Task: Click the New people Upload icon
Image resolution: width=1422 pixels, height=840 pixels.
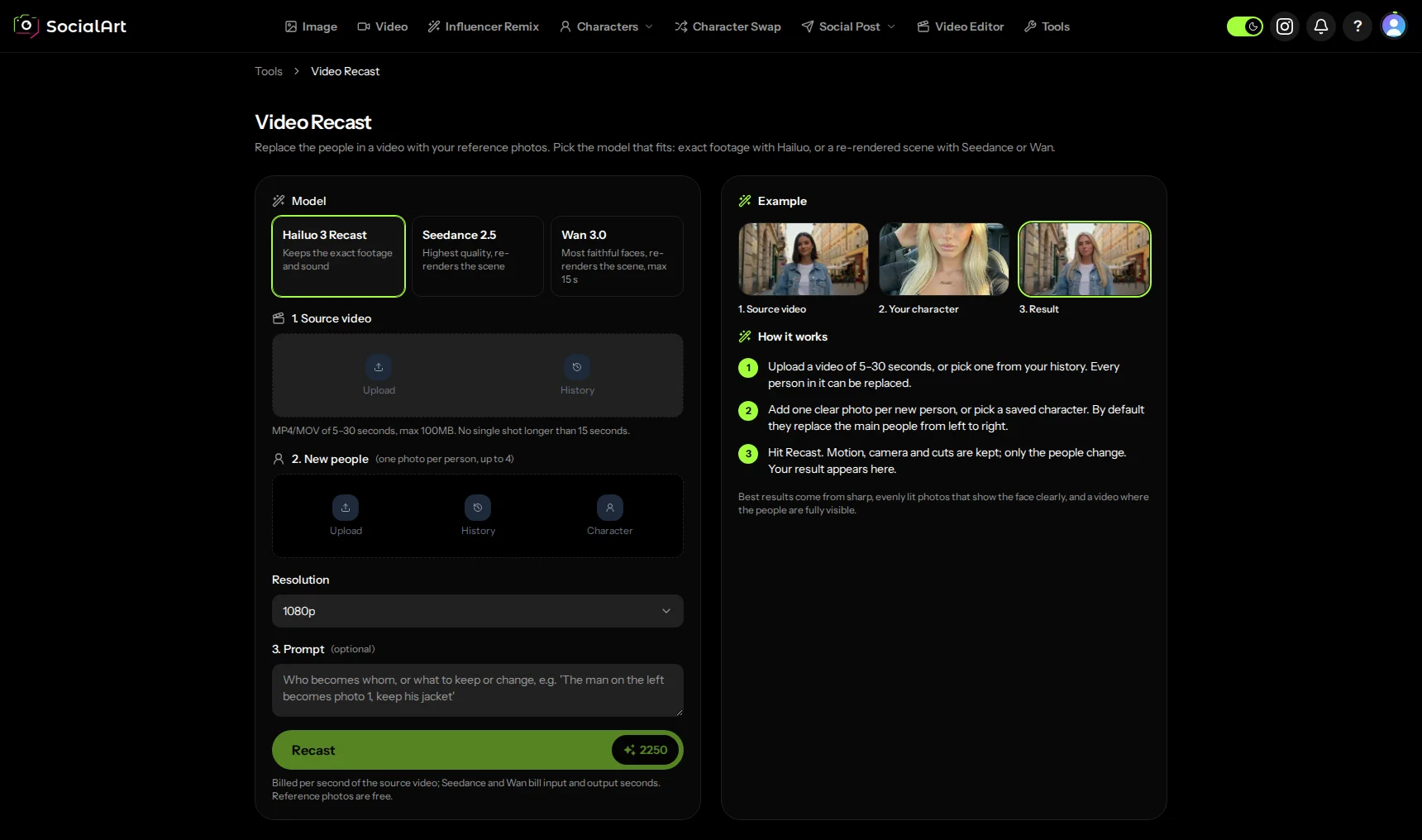Action: coord(346,508)
